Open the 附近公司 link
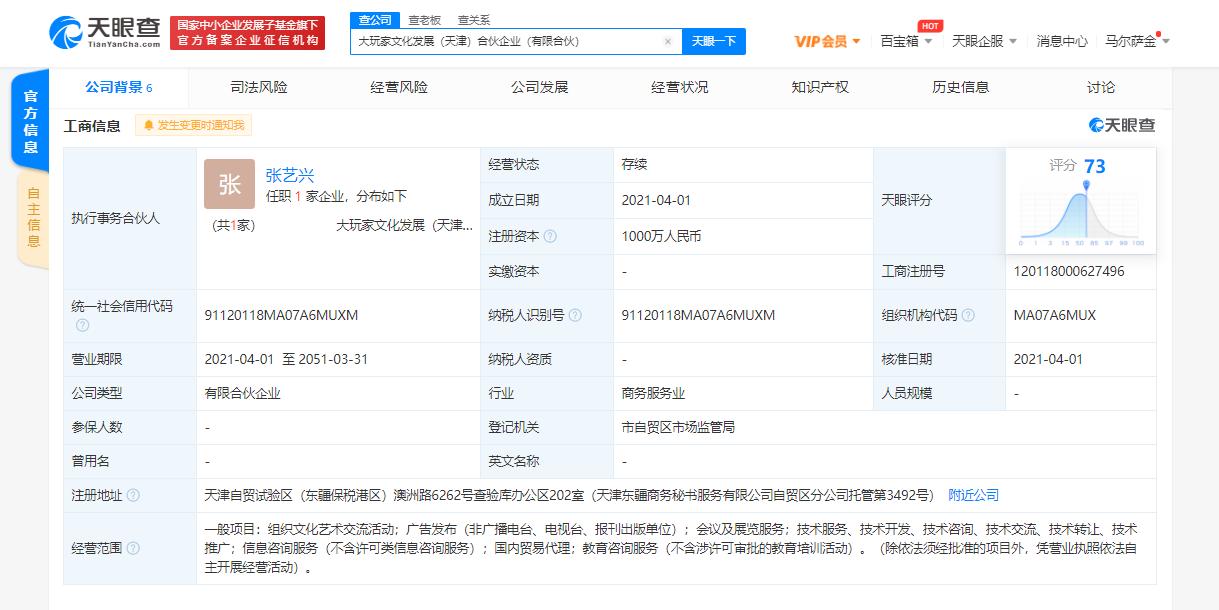This screenshot has height=610, width=1219. (x=975, y=493)
